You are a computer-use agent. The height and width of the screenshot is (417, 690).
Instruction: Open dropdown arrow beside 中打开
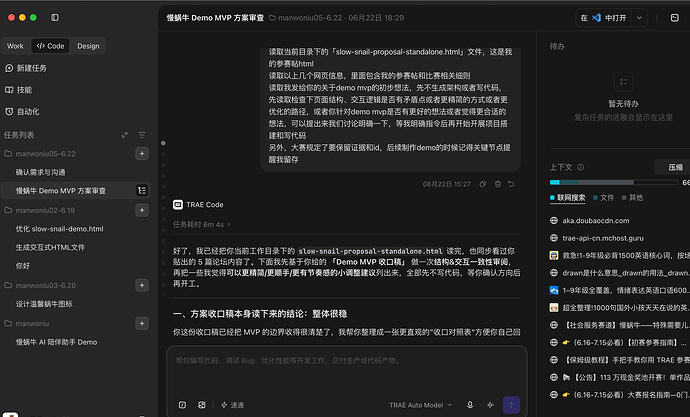639,18
